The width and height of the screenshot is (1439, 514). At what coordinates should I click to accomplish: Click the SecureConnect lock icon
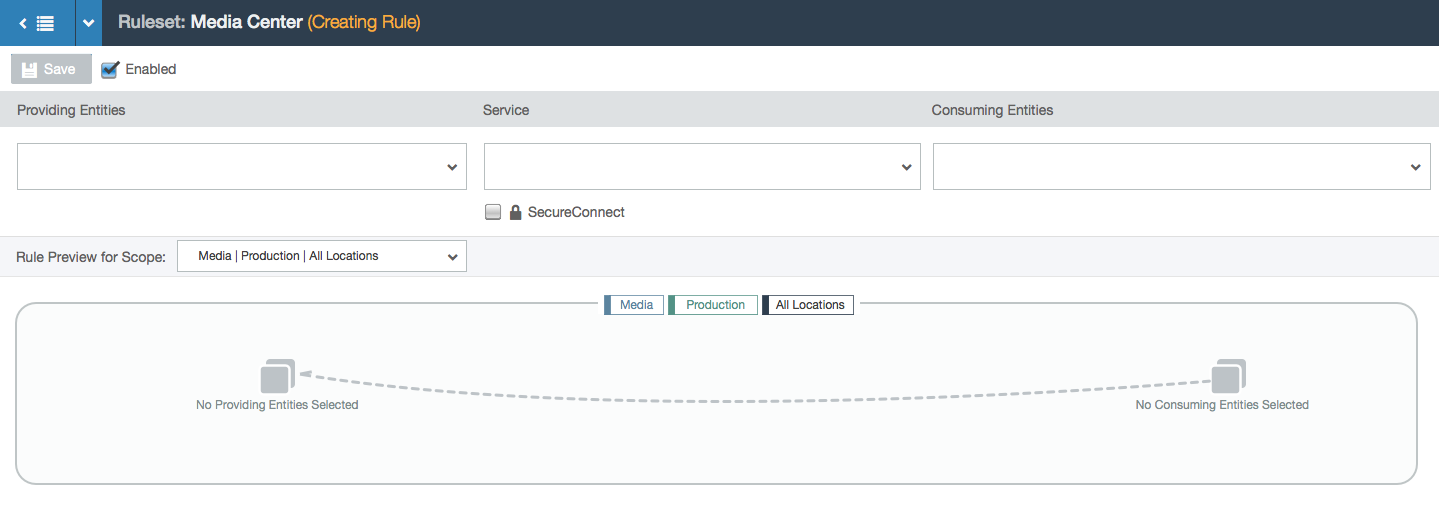point(516,212)
